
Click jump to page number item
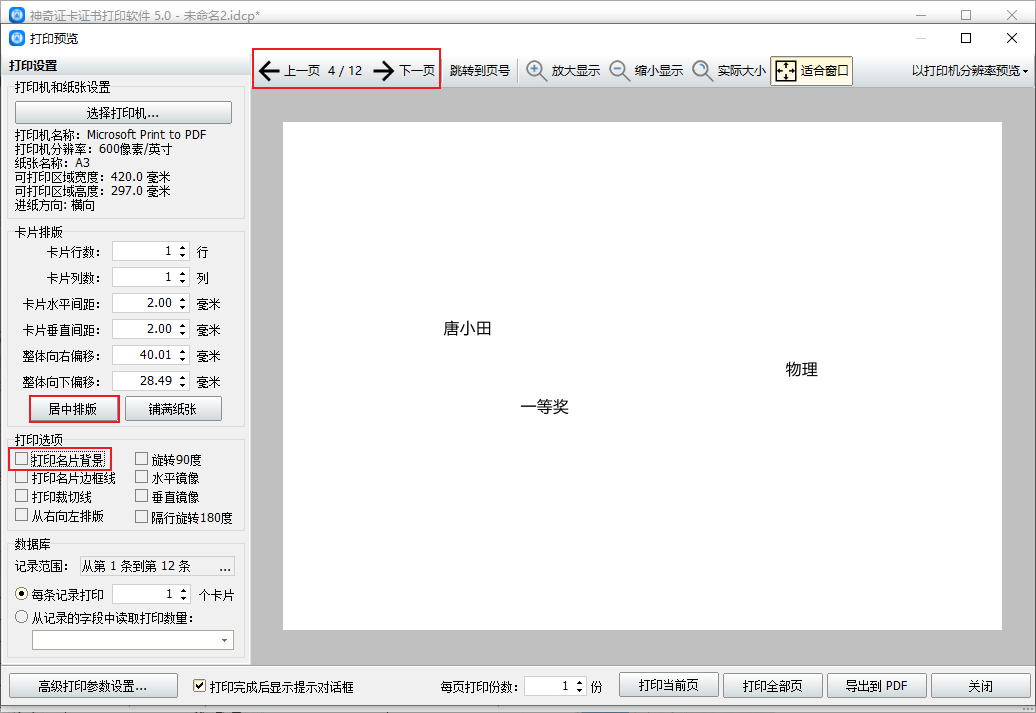coord(480,70)
